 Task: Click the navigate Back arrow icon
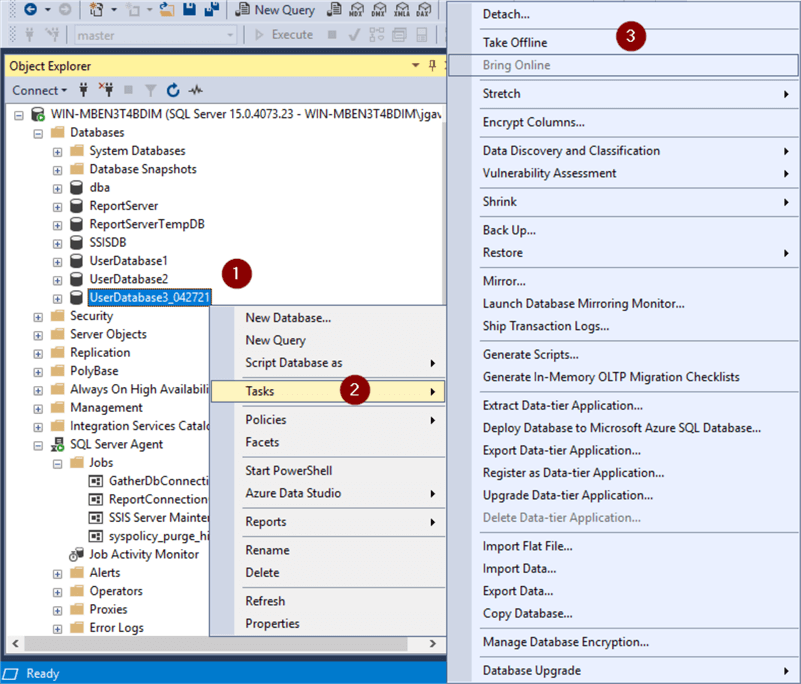30,10
